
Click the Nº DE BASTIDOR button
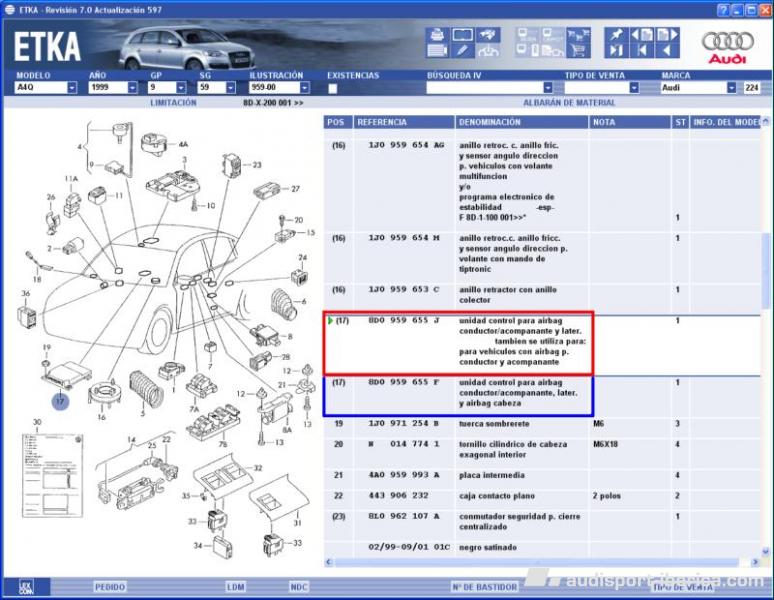485,587
